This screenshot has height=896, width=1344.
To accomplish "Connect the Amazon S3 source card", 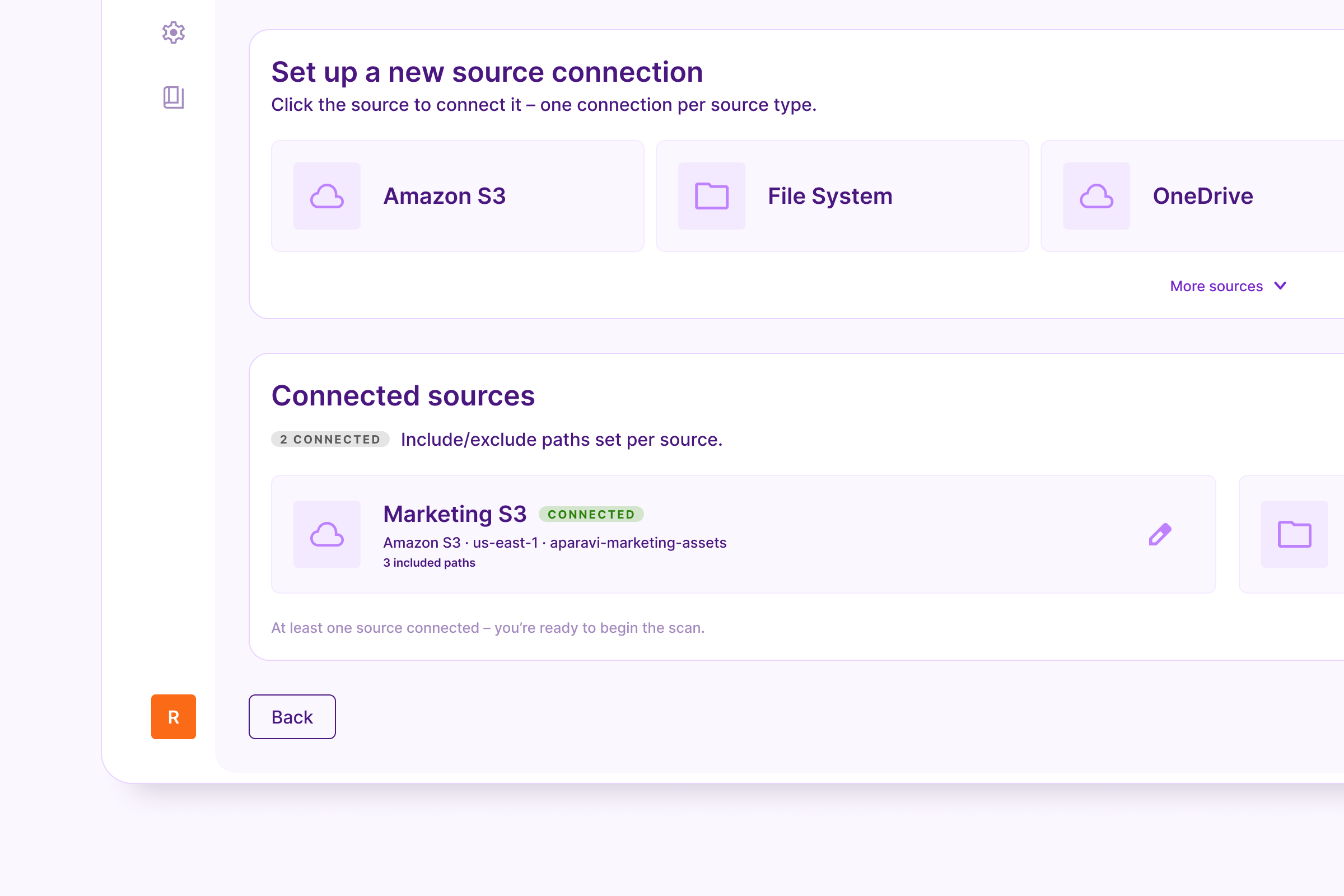I will (x=458, y=196).
